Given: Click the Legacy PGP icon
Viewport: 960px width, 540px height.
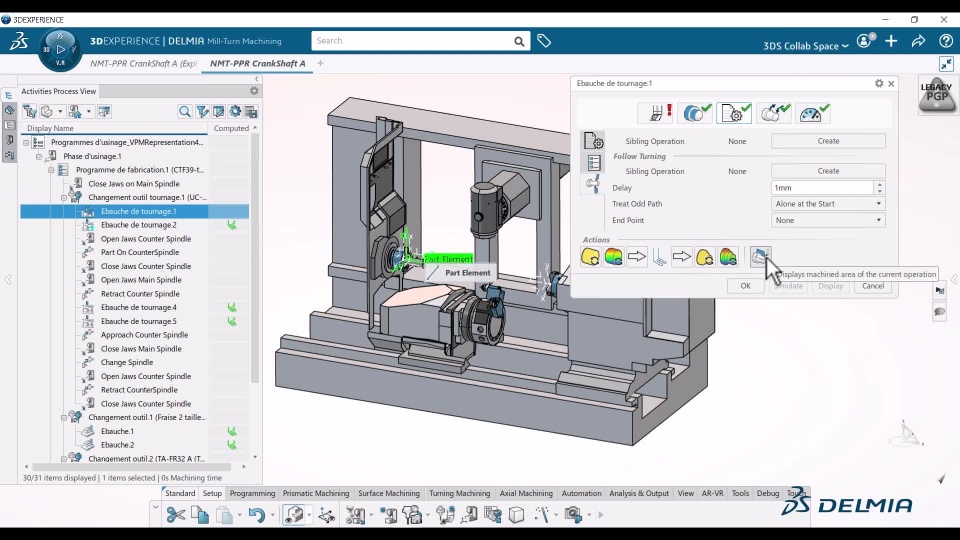Looking at the screenshot, I should [x=937, y=94].
